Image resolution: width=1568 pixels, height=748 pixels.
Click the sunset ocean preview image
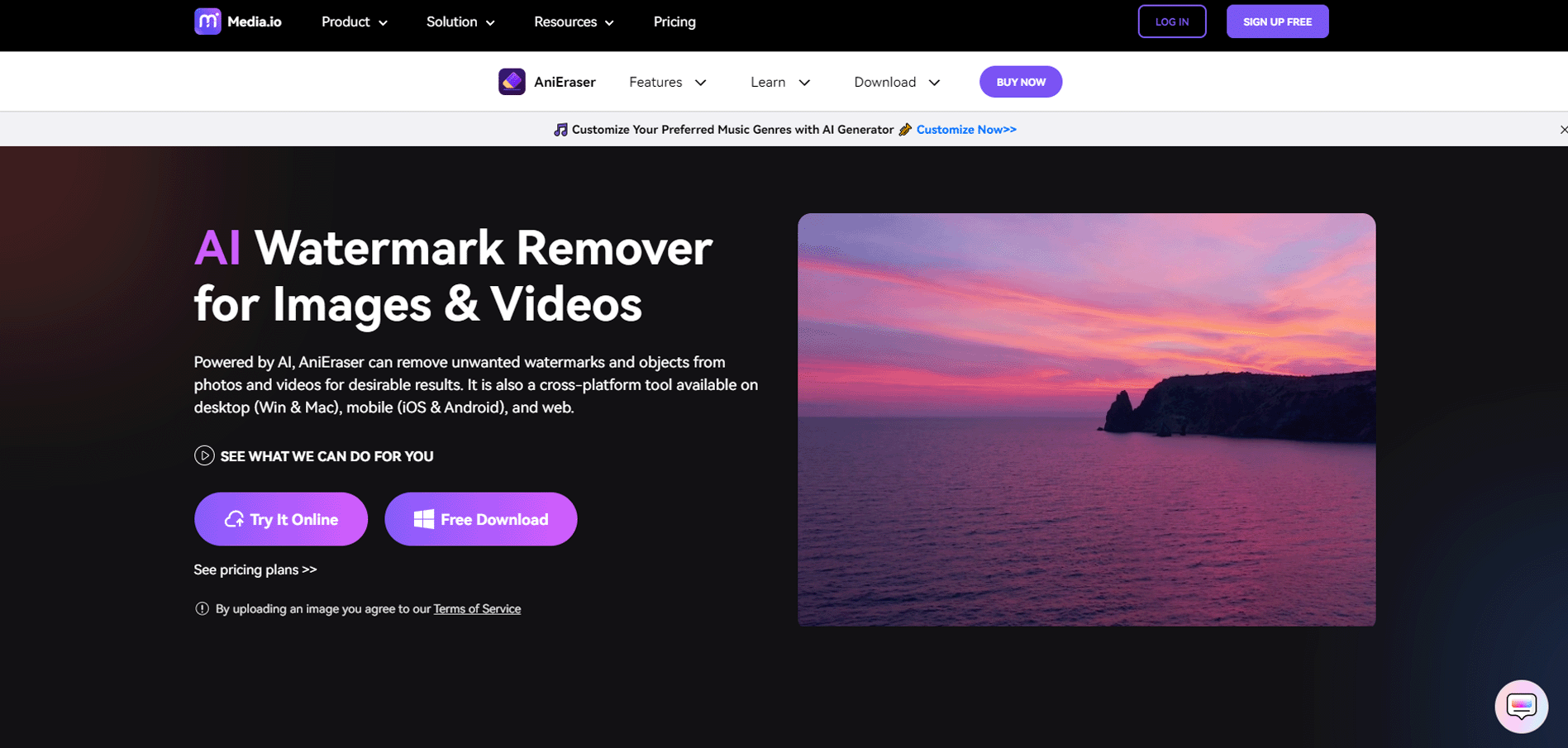[1087, 420]
